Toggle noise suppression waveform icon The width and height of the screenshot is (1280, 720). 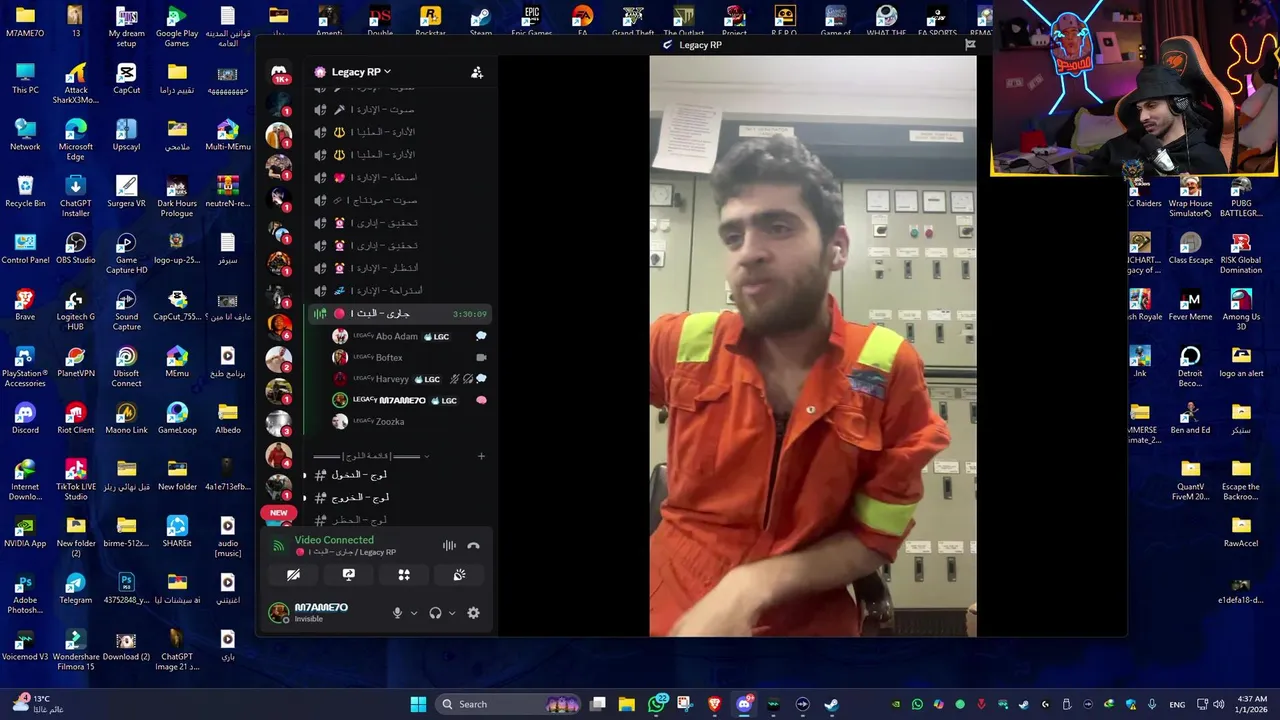(449, 546)
